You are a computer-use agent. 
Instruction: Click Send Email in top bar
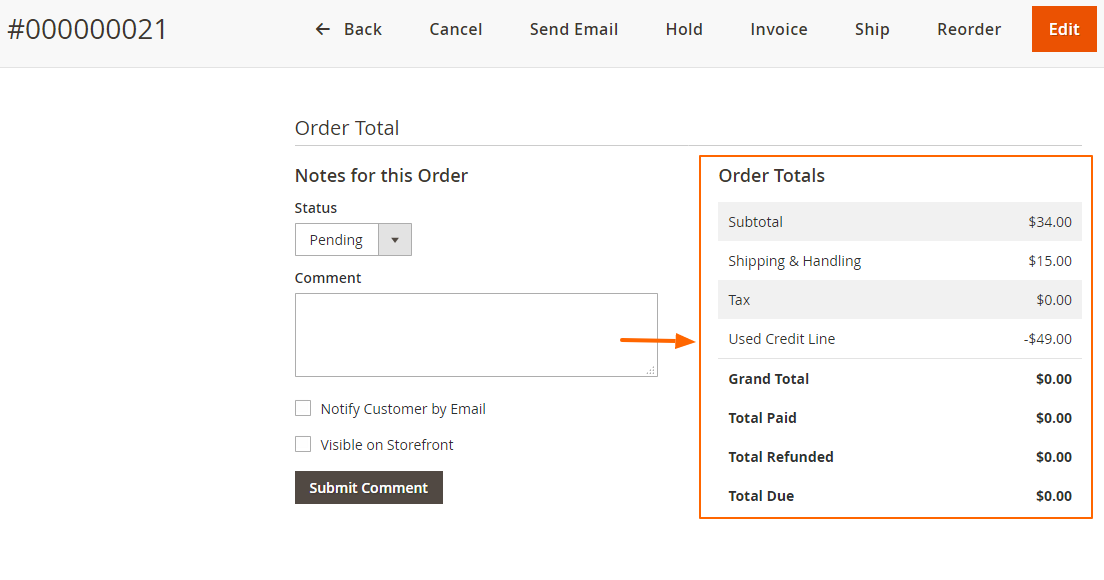[x=574, y=30]
